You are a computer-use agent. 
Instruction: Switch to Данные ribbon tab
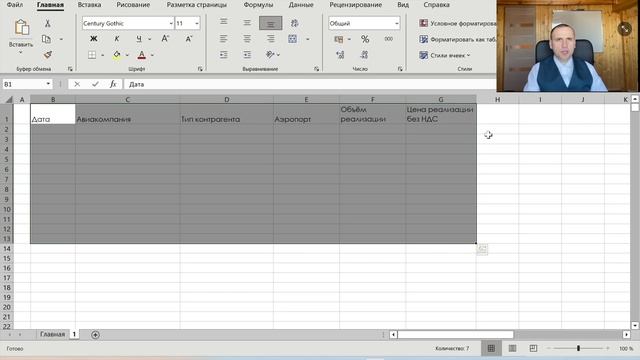(301, 5)
